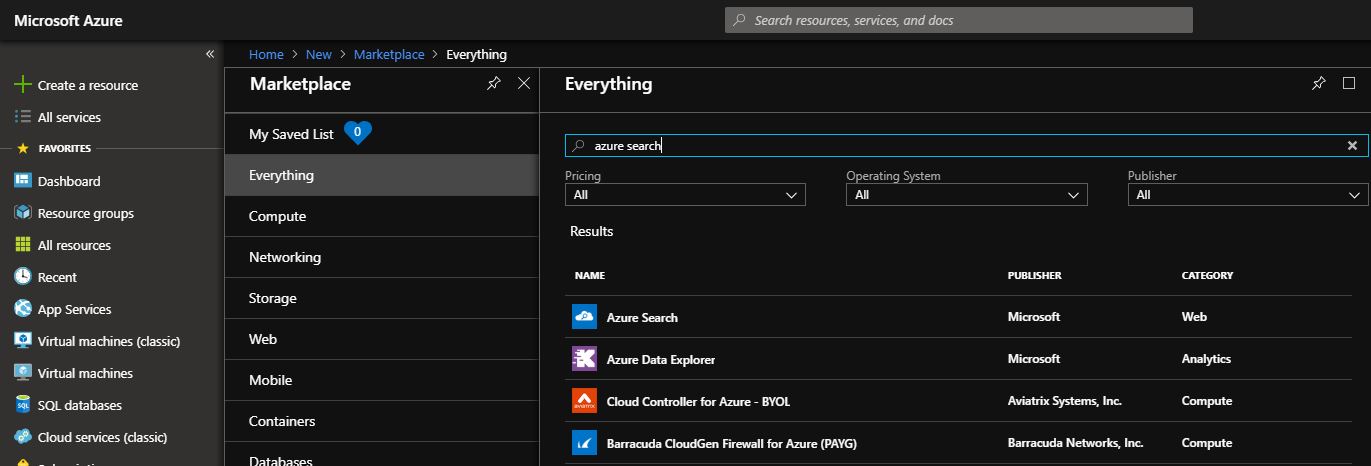Pin the Everything blade
1371x466 pixels.
coord(1318,84)
